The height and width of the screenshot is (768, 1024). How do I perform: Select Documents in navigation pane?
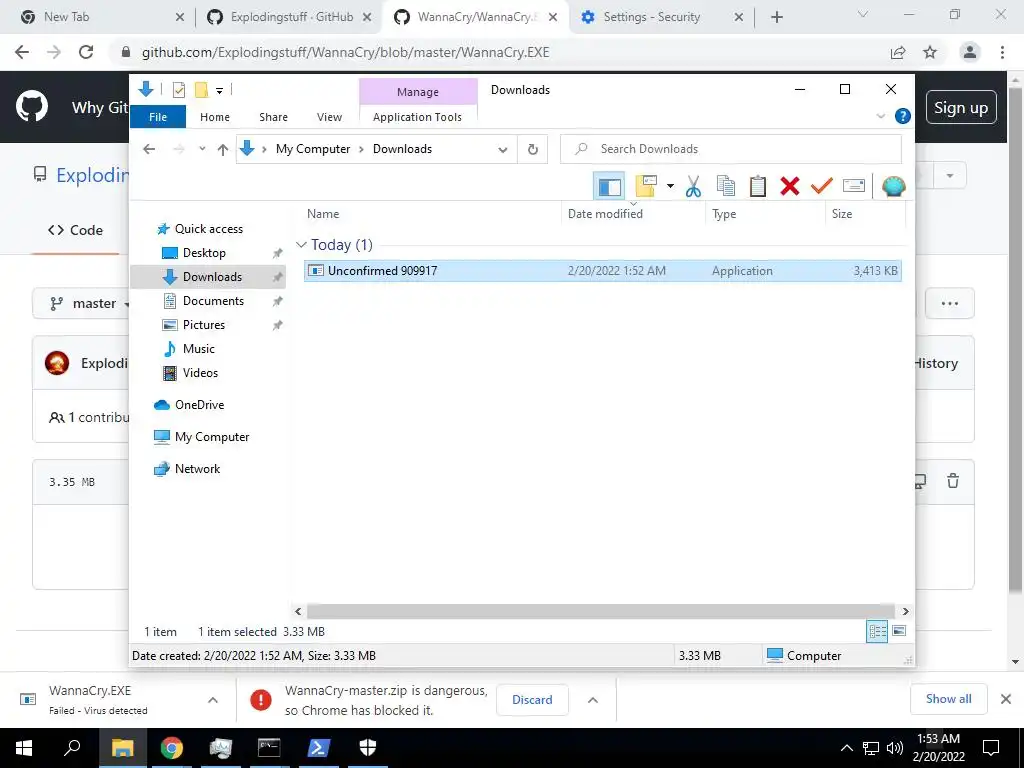coord(213,301)
